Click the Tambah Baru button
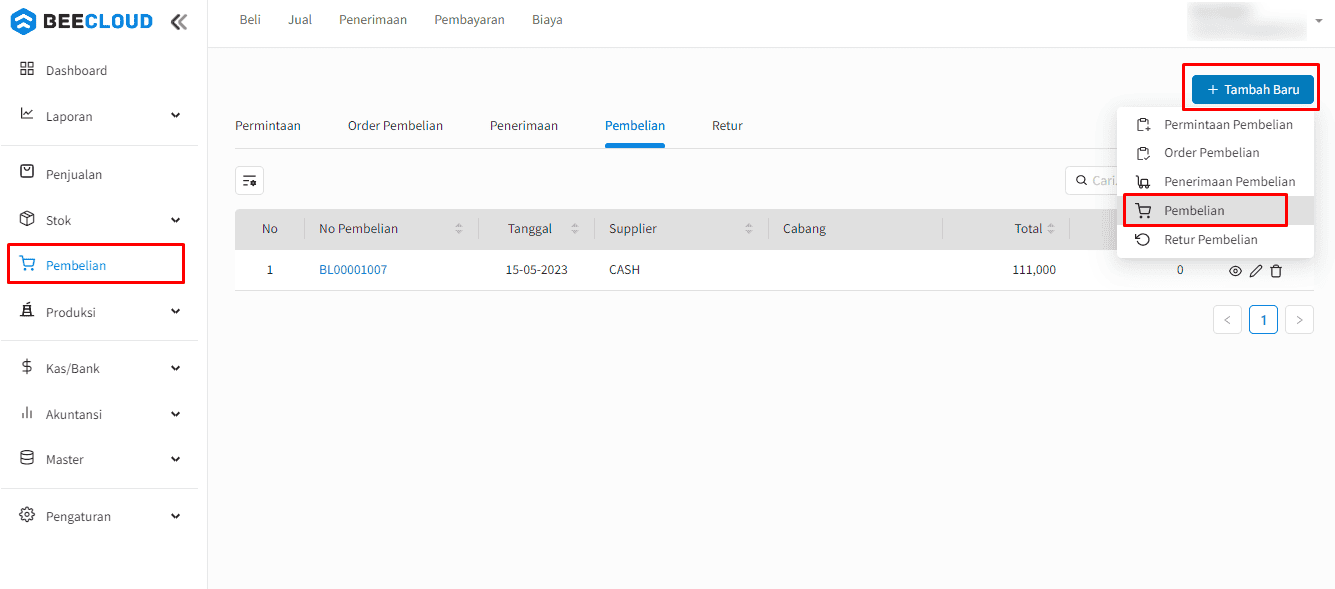 coord(1253,89)
